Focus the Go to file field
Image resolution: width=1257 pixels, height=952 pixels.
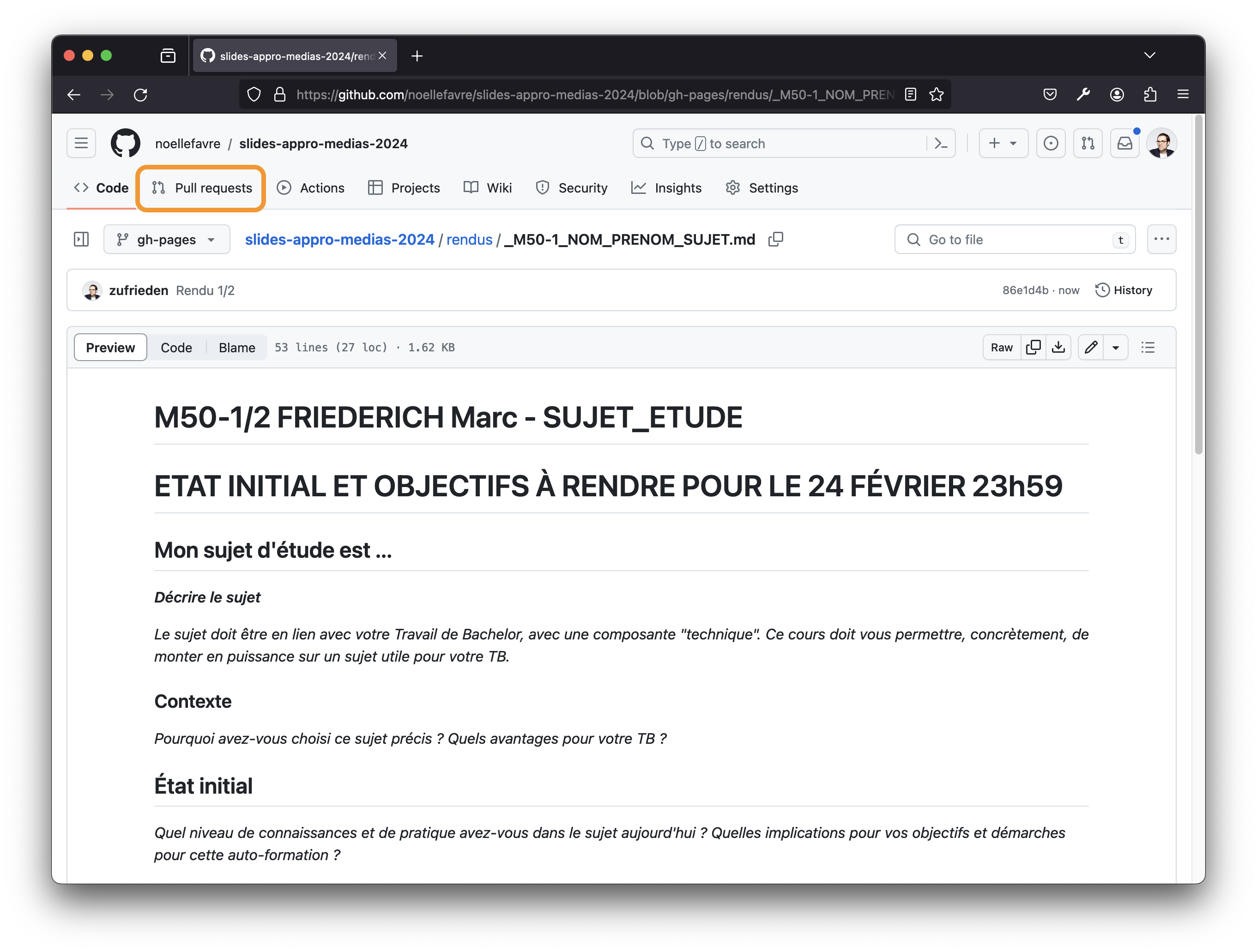point(1015,239)
